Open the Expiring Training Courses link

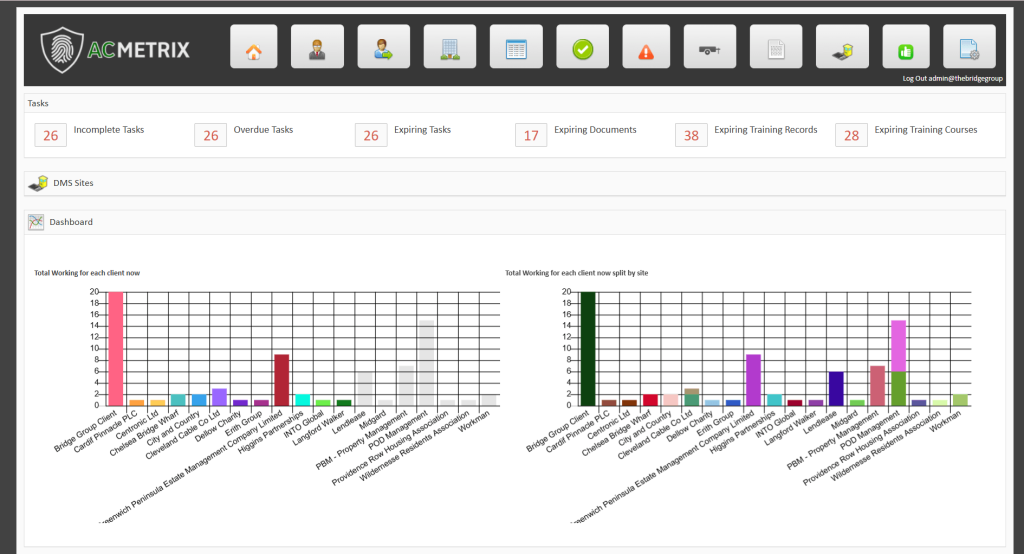tap(925, 130)
